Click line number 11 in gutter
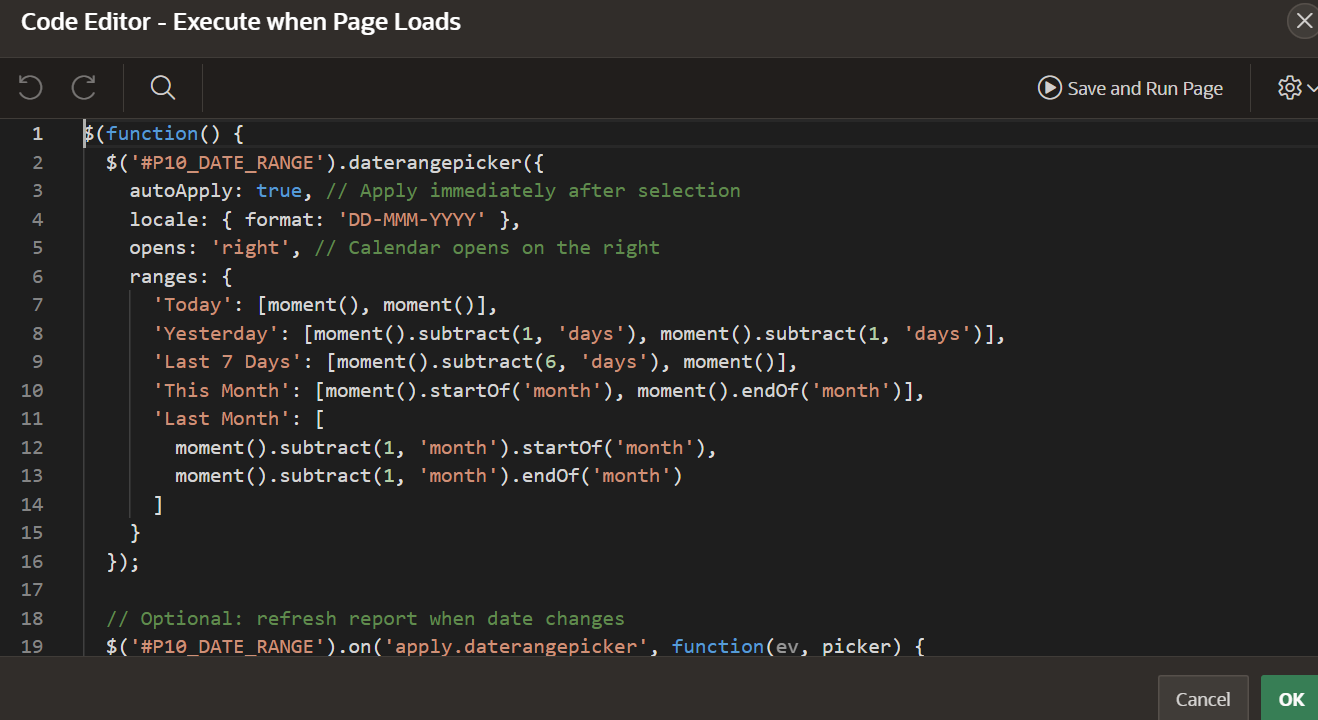The image size is (1318, 720). pyautogui.click(x=32, y=418)
